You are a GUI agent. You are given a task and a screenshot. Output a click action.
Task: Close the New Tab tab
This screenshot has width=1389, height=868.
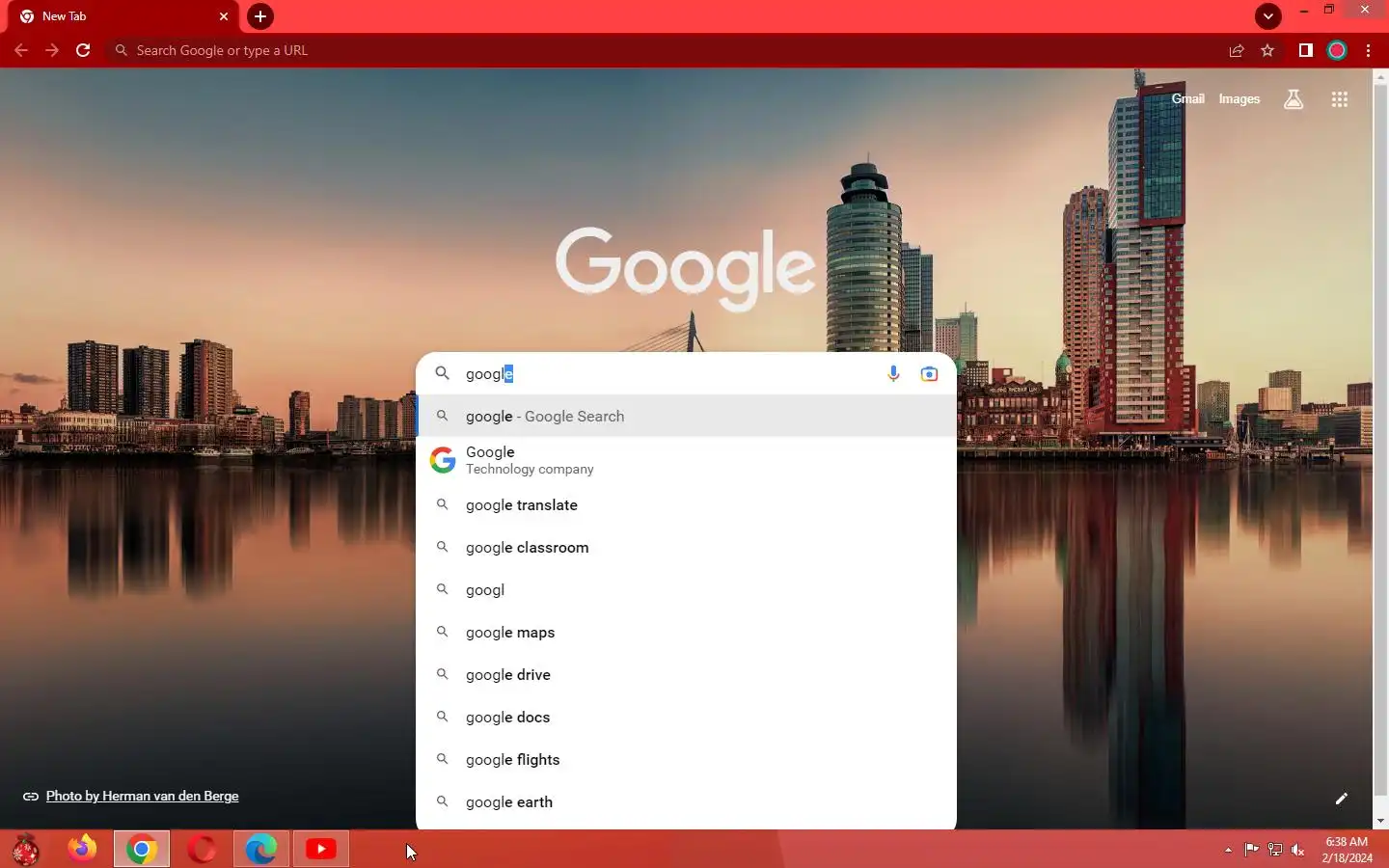coord(224,16)
